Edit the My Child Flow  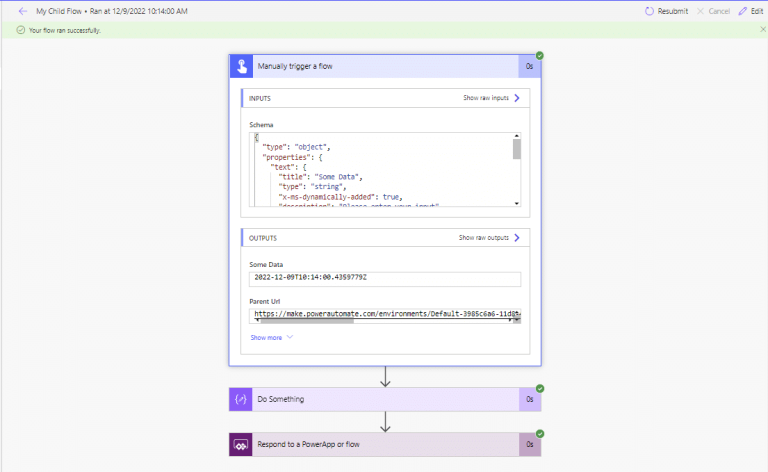tap(751, 11)
